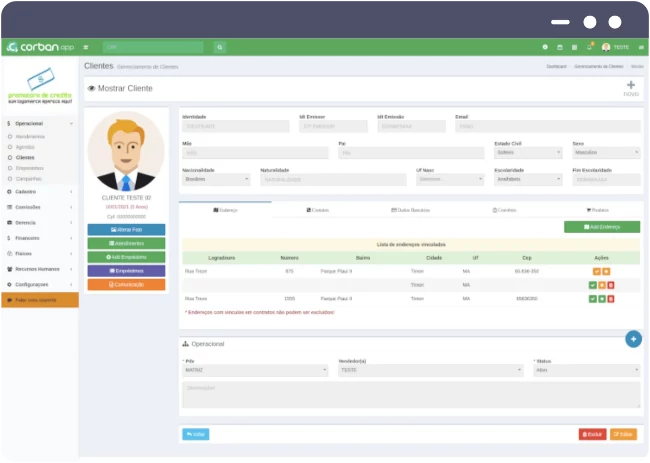Viewport: 650px width, 463px height.
Task: Click the search magnifier button in top bar
Action: [x=219, y=47]
